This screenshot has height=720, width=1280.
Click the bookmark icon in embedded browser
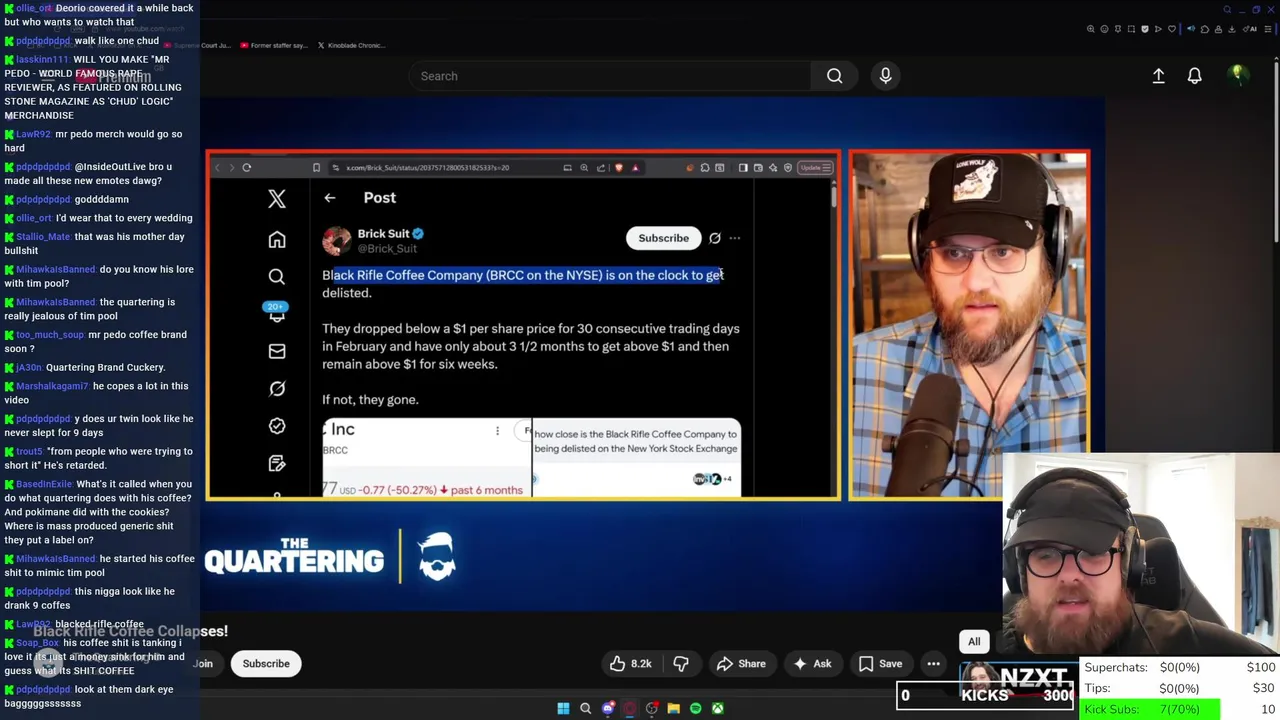(x=316, y=168)
